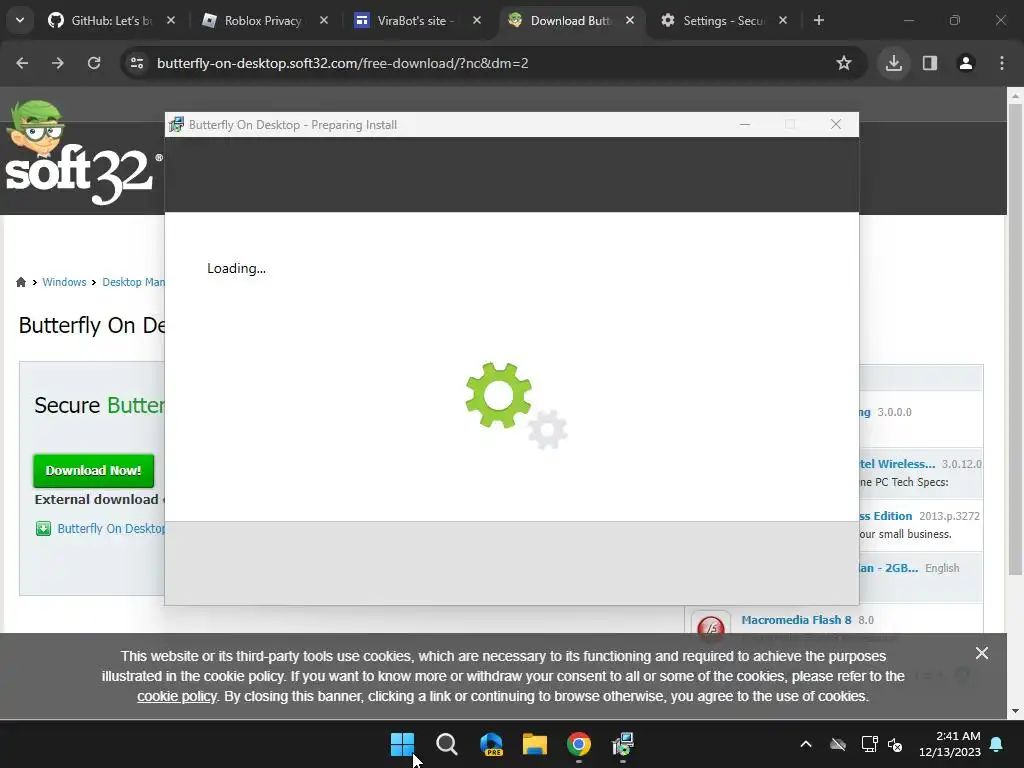Open Chrome from the taskbar
The image size is (1024, 768).
(579, 744)
